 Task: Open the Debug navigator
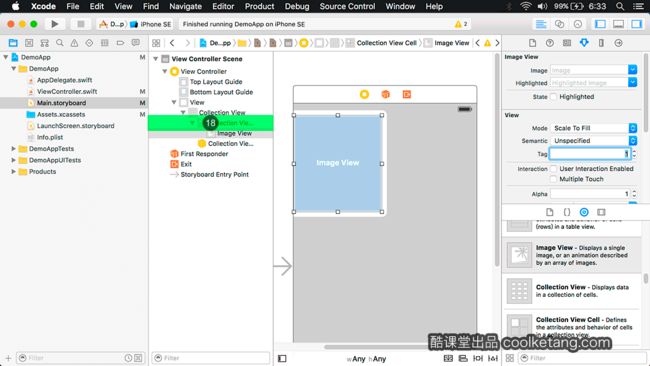point(104,43)
